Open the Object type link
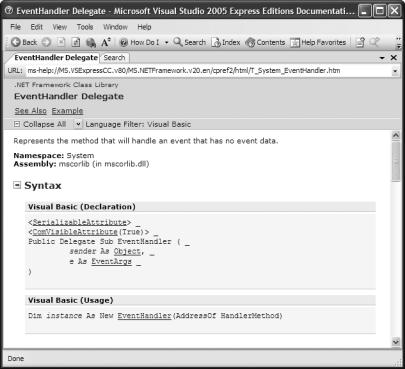Image resolution: width=405 pixels, height=369 pixels. tap(127, 251)
